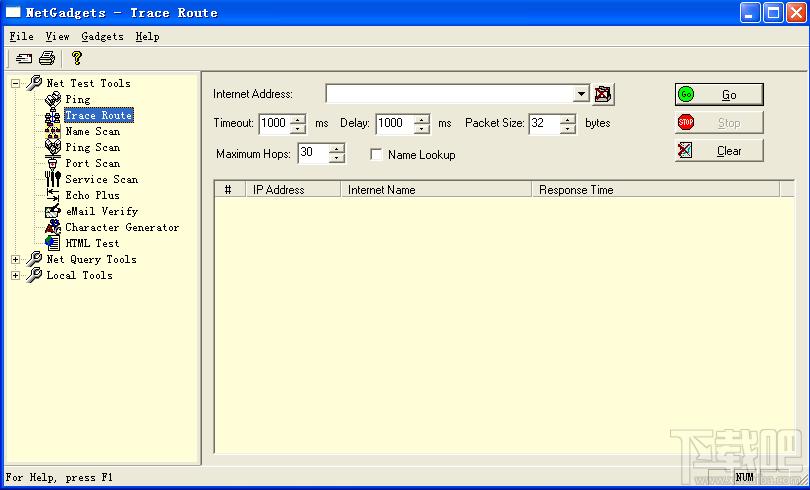Click the Trace Route network icon

[x=53, y=115]
